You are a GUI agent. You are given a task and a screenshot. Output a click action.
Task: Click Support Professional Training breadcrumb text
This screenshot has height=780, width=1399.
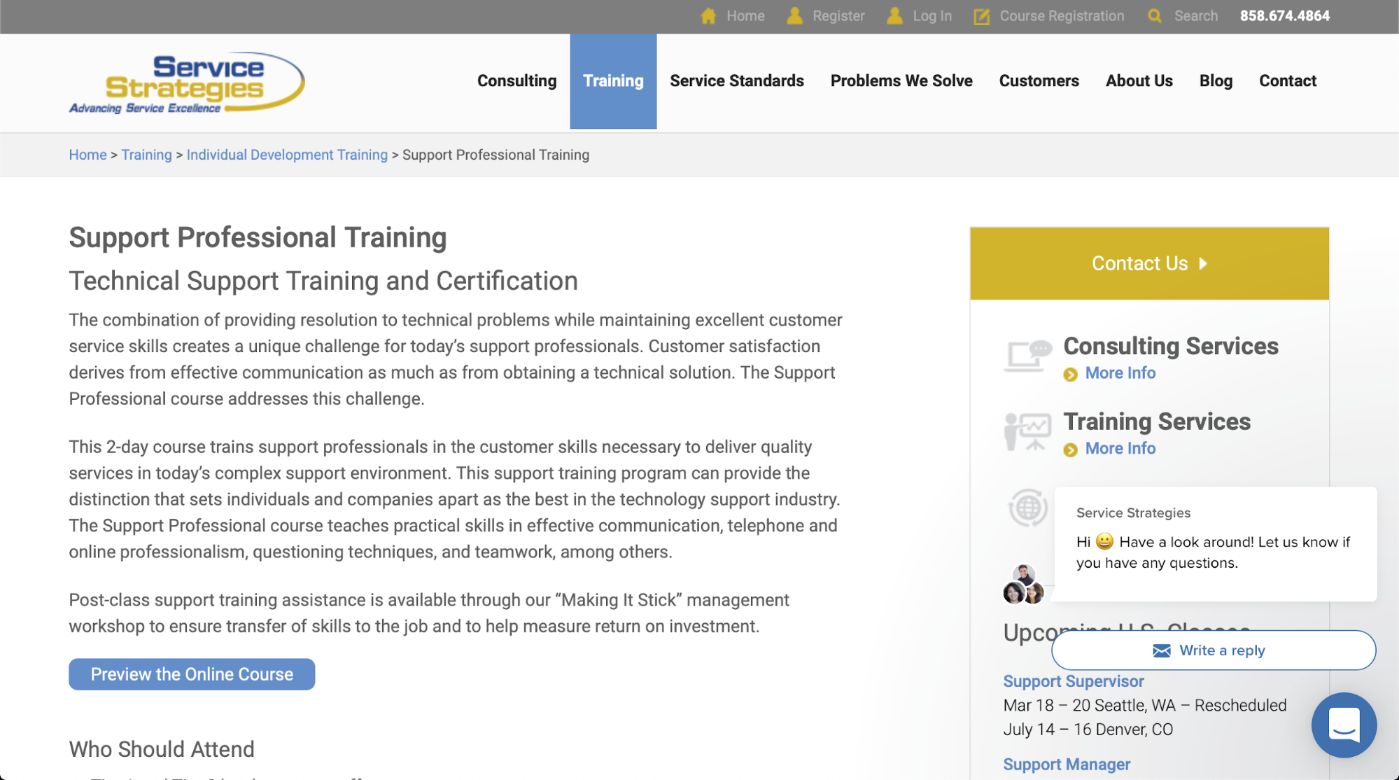coord(496,155)
